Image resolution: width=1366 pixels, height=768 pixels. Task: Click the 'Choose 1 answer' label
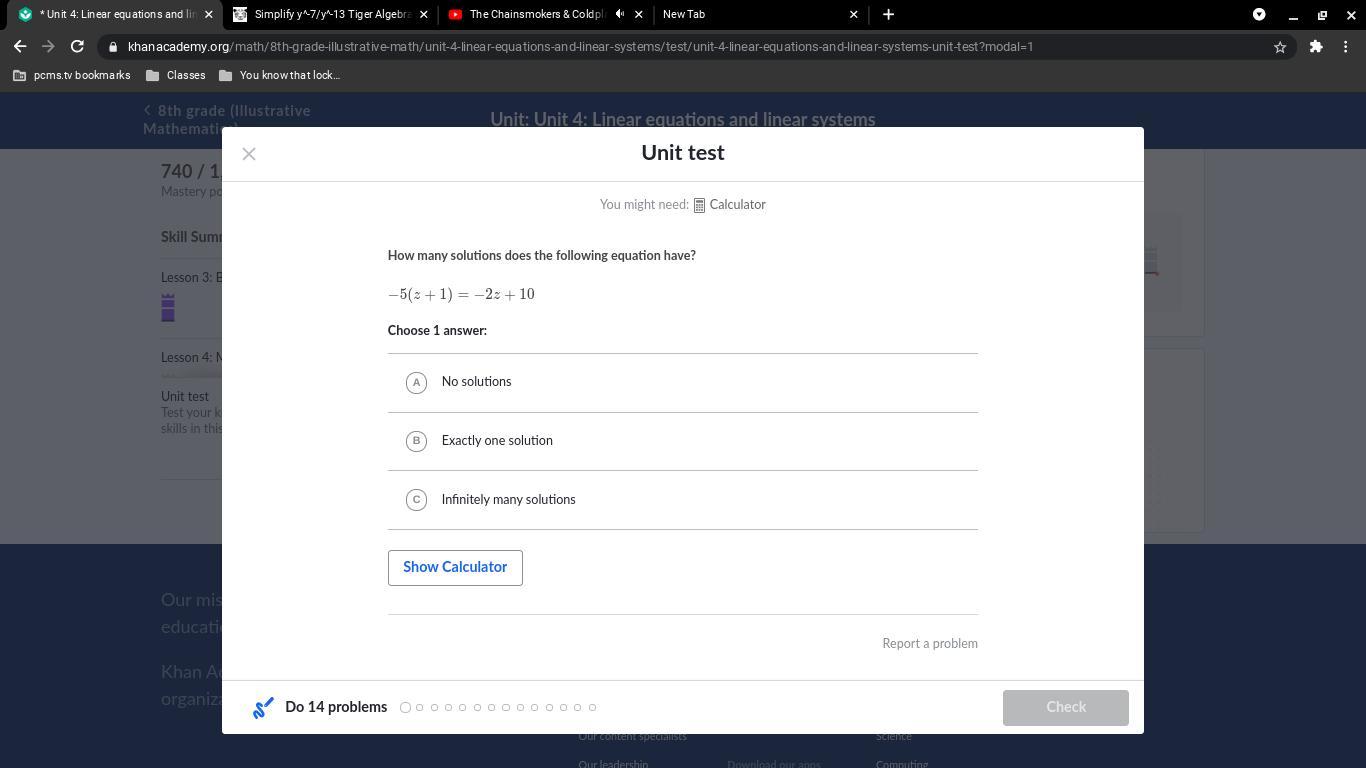click(437, 331)
